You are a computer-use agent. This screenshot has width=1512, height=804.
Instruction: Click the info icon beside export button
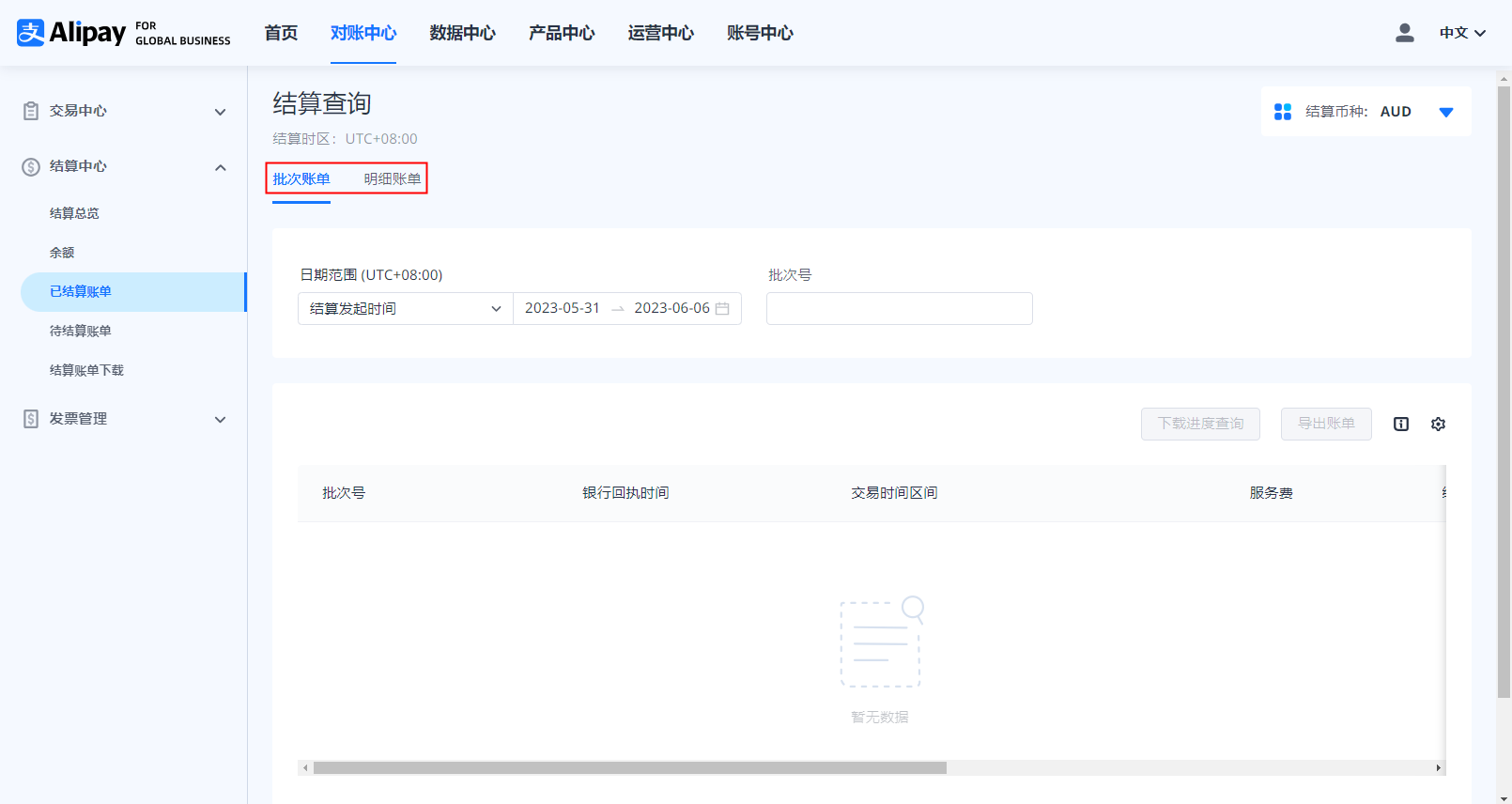tap(1400, 425)
